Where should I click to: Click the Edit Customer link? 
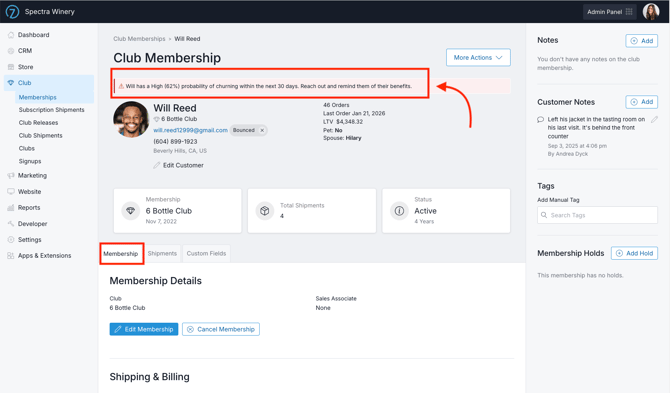pyautogui.click(x=183, y=165)
